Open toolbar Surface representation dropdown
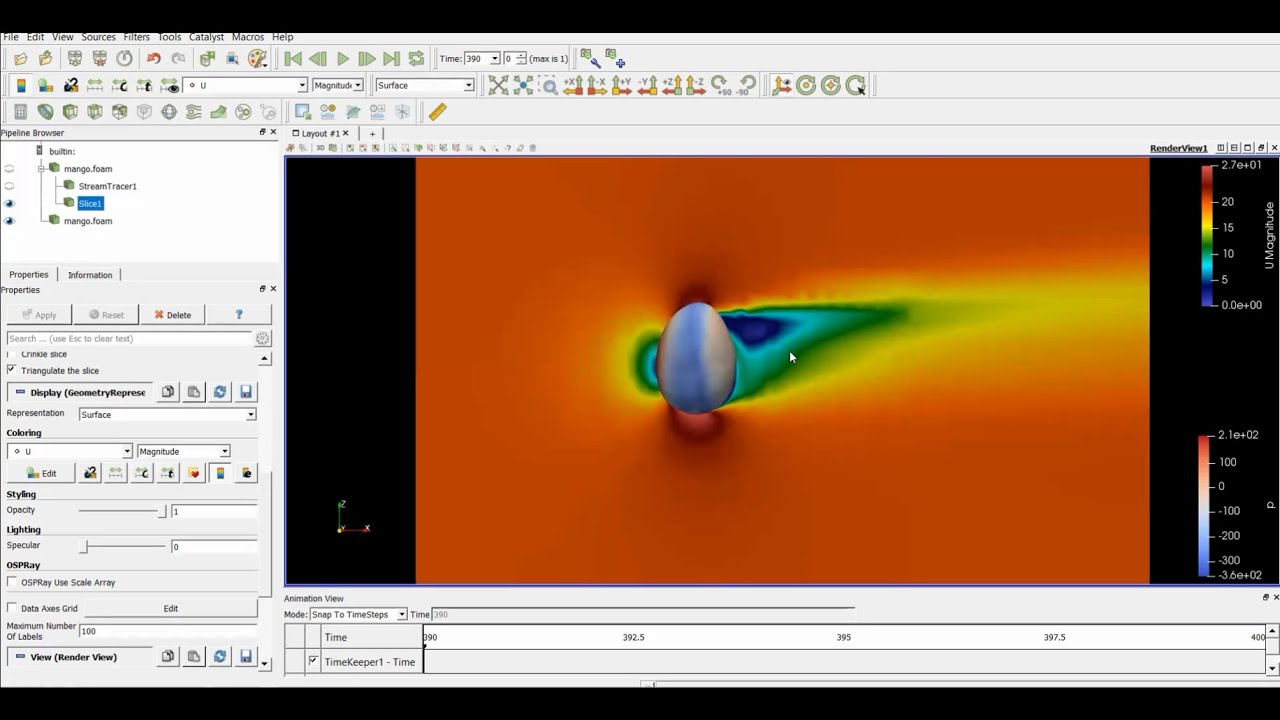1280x720 pixels. coord(468,86)
